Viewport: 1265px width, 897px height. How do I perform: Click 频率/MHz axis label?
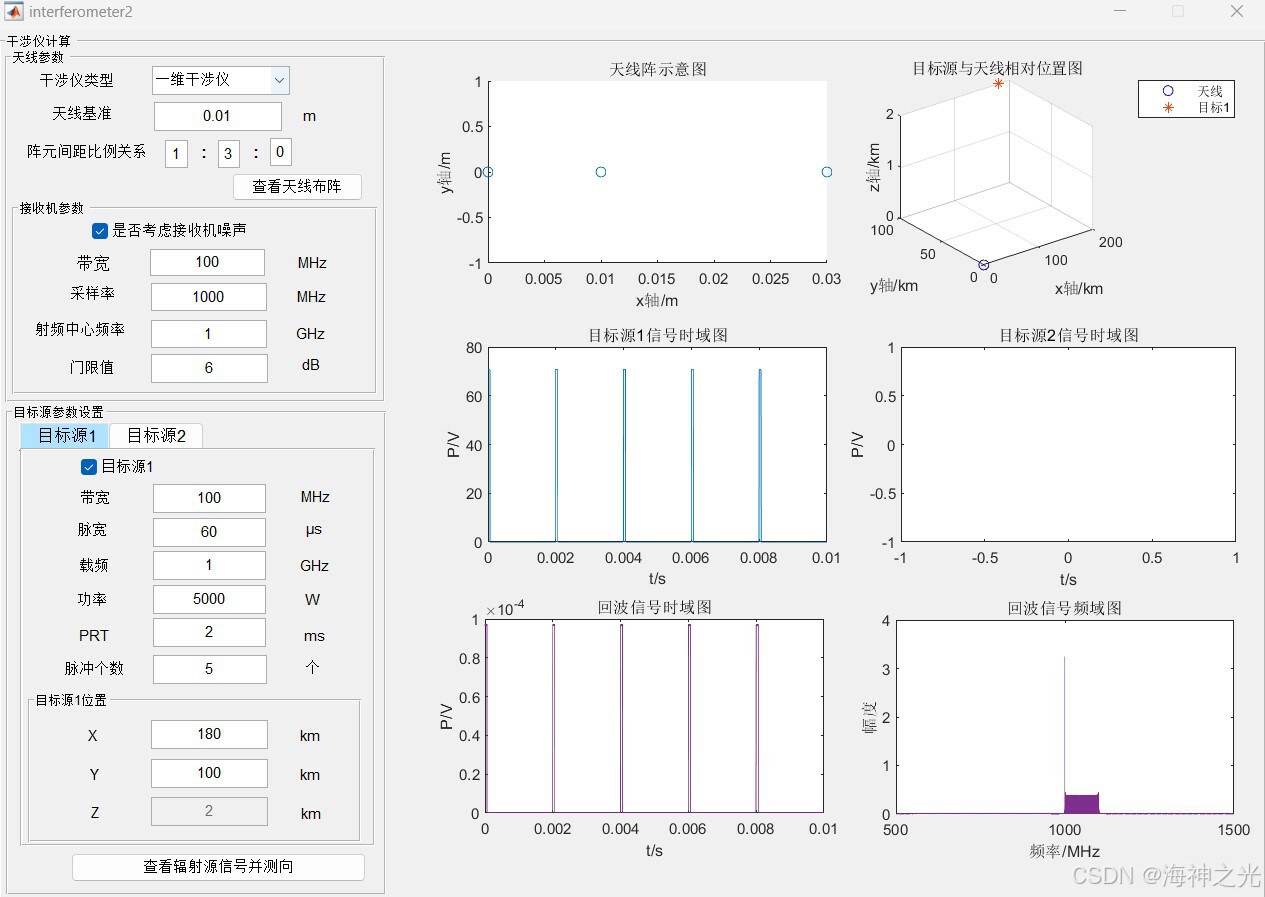coord(1064,852)
